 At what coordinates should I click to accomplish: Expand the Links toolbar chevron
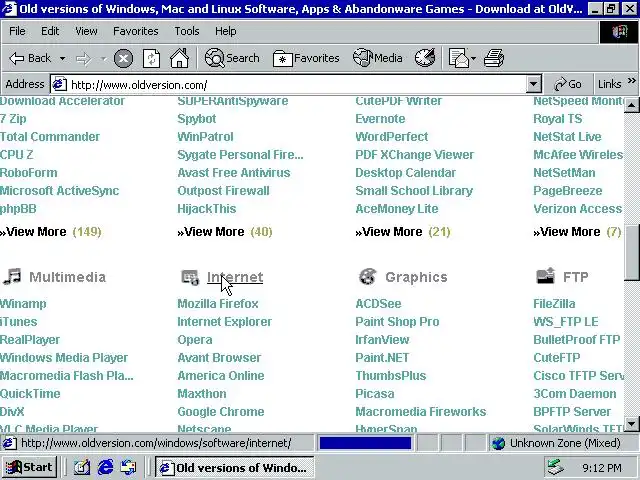pos(631,81)
